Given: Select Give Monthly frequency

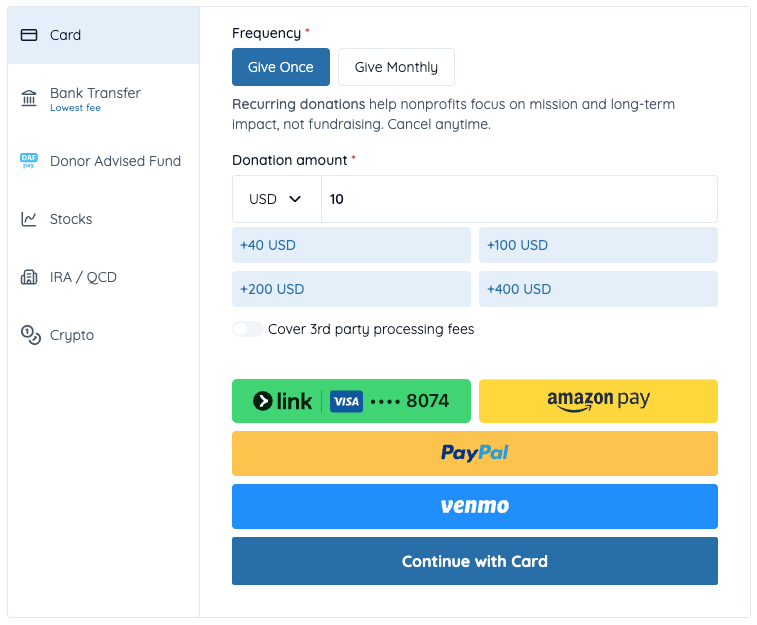Looking at the screenshot, I should (396, 67).
